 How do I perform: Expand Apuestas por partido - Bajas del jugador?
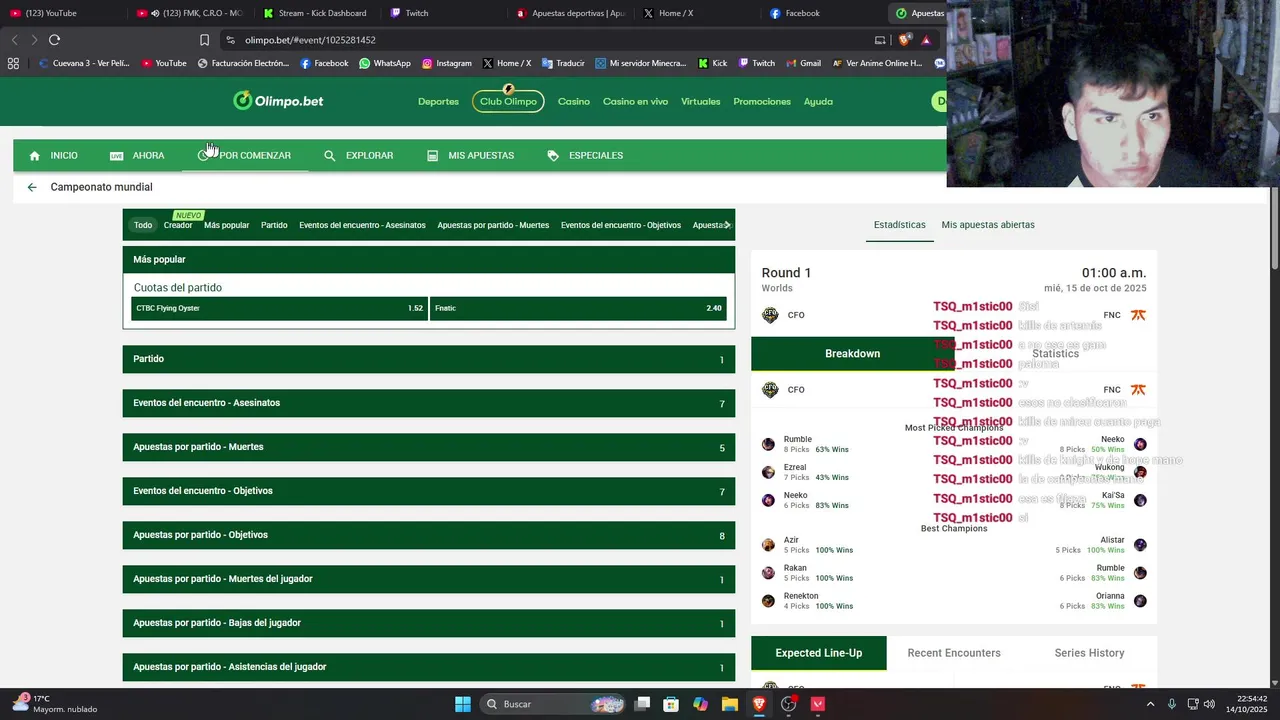(429, 623)
